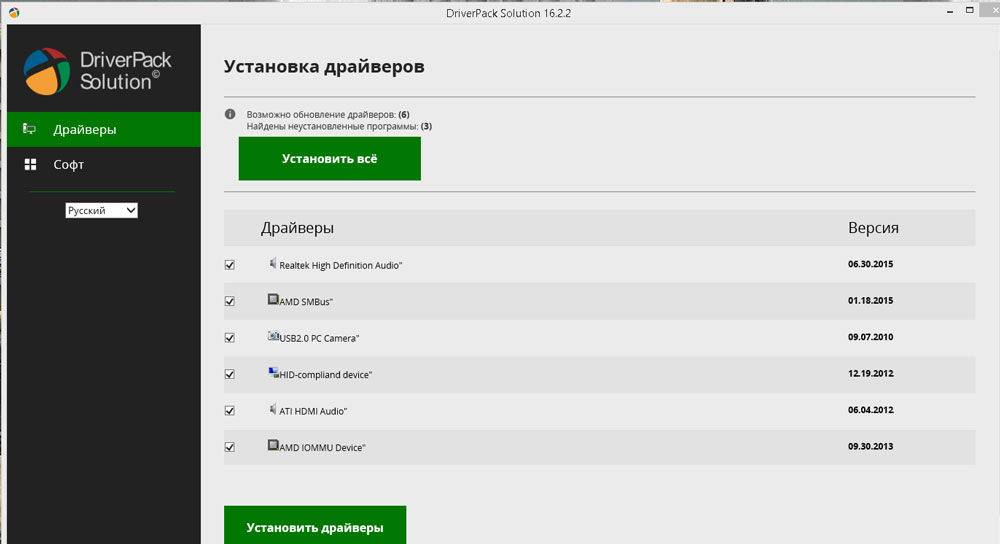Click the Drivers monitor icon in sidebar
1000x544 pixels.
(29, 129)
